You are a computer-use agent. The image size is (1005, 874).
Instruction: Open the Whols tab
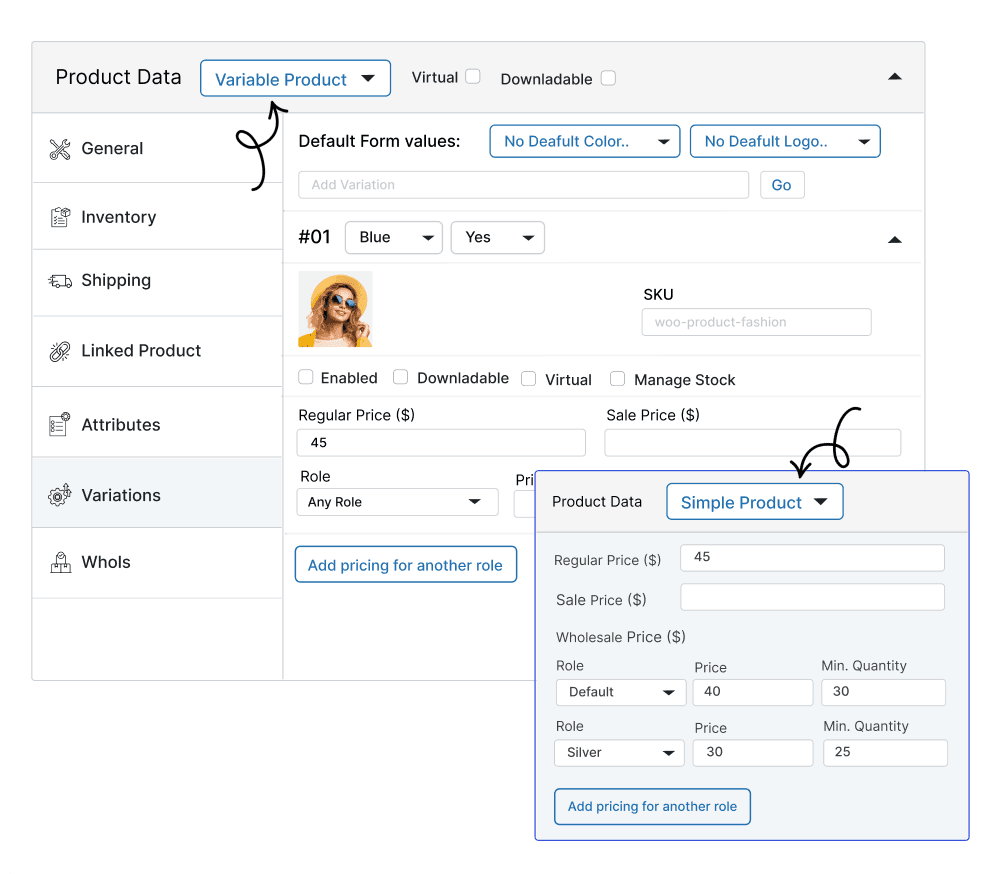158,563
